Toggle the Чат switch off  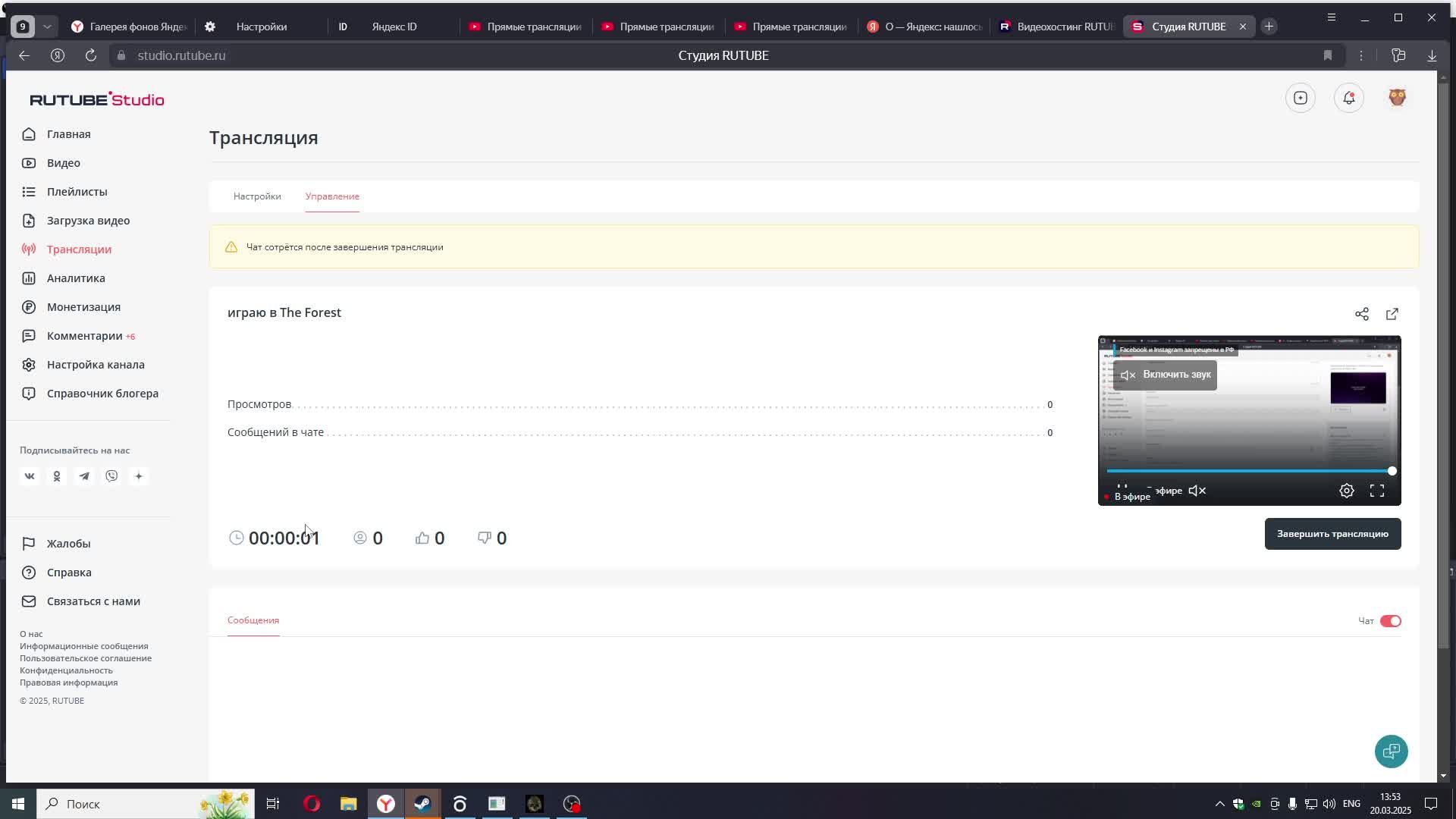pos(1390,621)
